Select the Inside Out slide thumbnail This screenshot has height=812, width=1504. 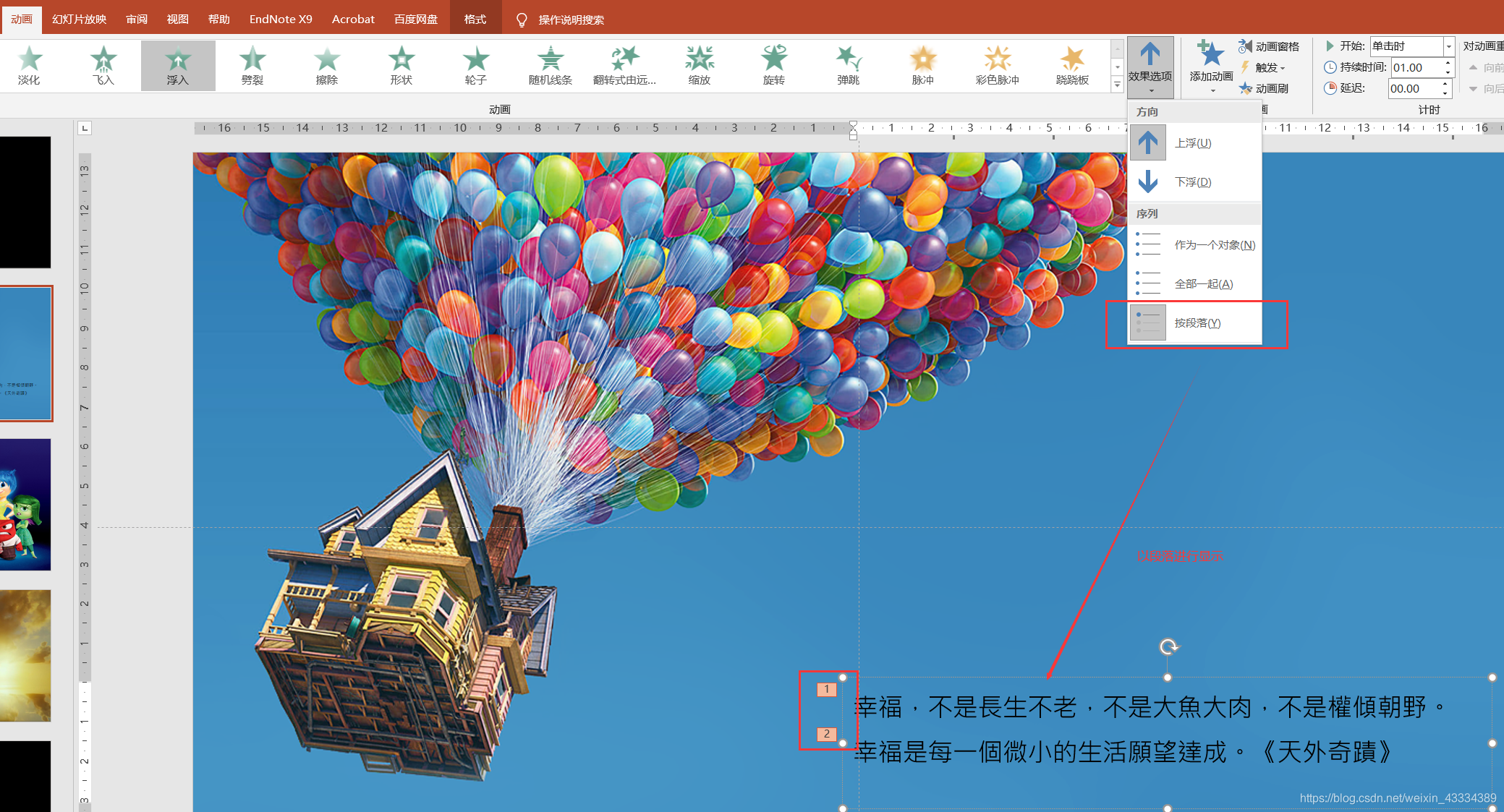[x=26, y=504]
